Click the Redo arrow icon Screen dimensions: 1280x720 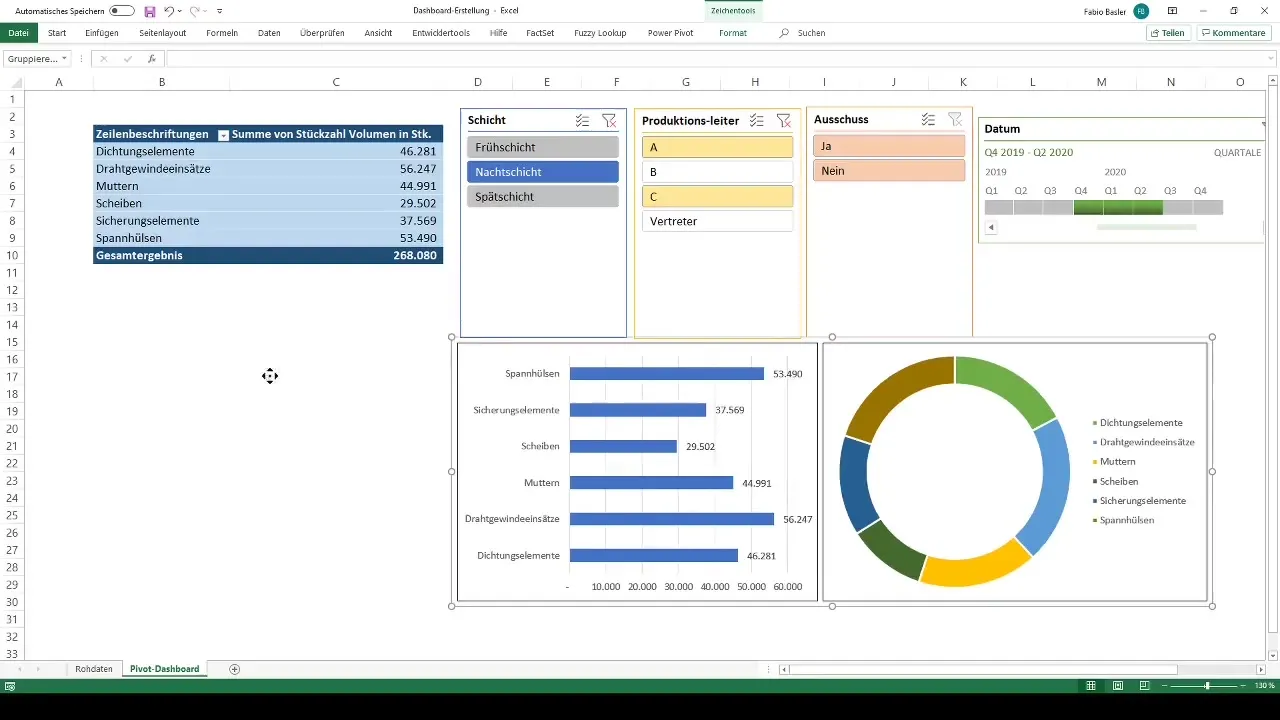click(x=195, y=11)
